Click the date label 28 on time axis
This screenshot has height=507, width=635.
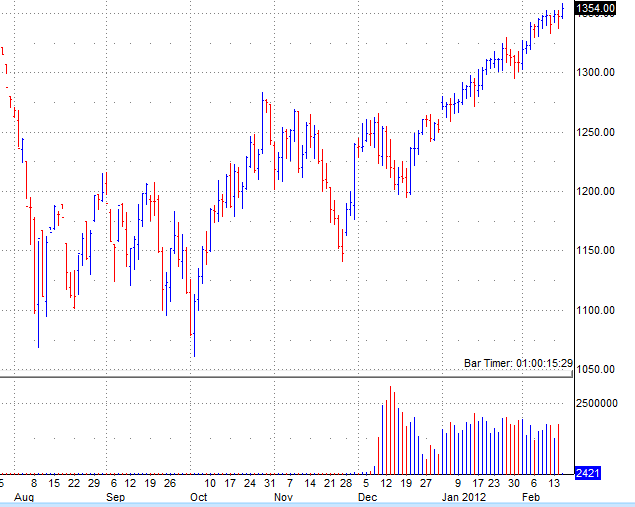click(346, 483)
